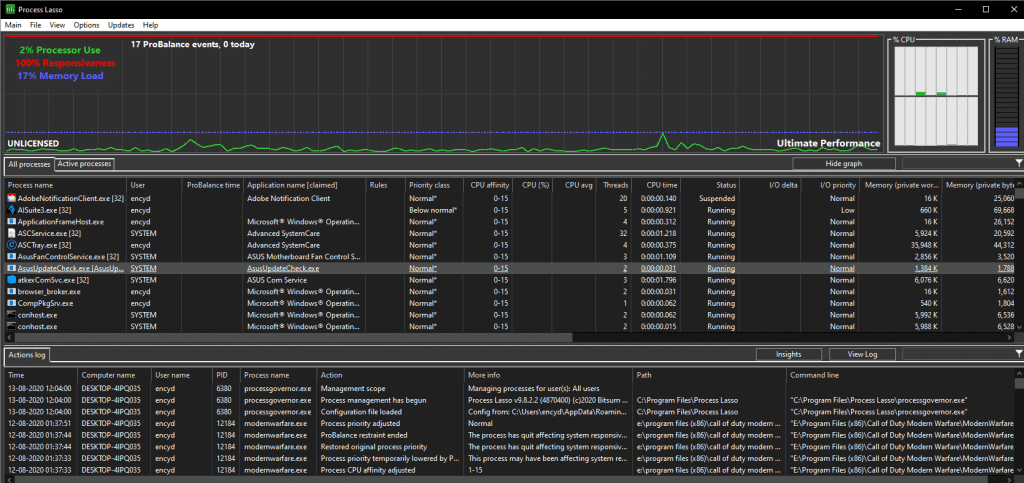This screenshot has width=1024, height=483.
Task: Click the AISuite3.exe process icon
Action: [x=11, y=210]
